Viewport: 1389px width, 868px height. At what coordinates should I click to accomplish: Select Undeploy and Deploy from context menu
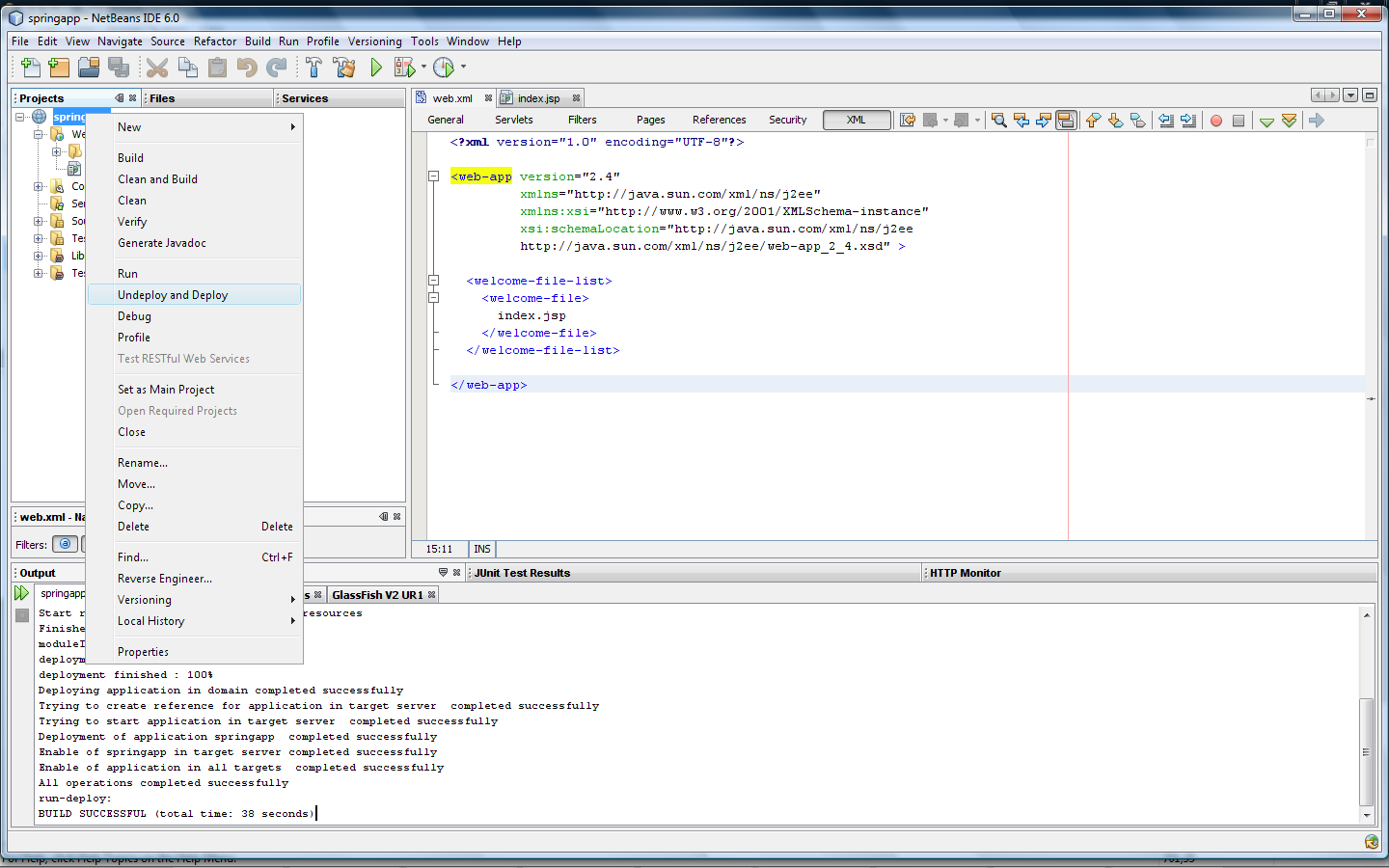(173, 295)
